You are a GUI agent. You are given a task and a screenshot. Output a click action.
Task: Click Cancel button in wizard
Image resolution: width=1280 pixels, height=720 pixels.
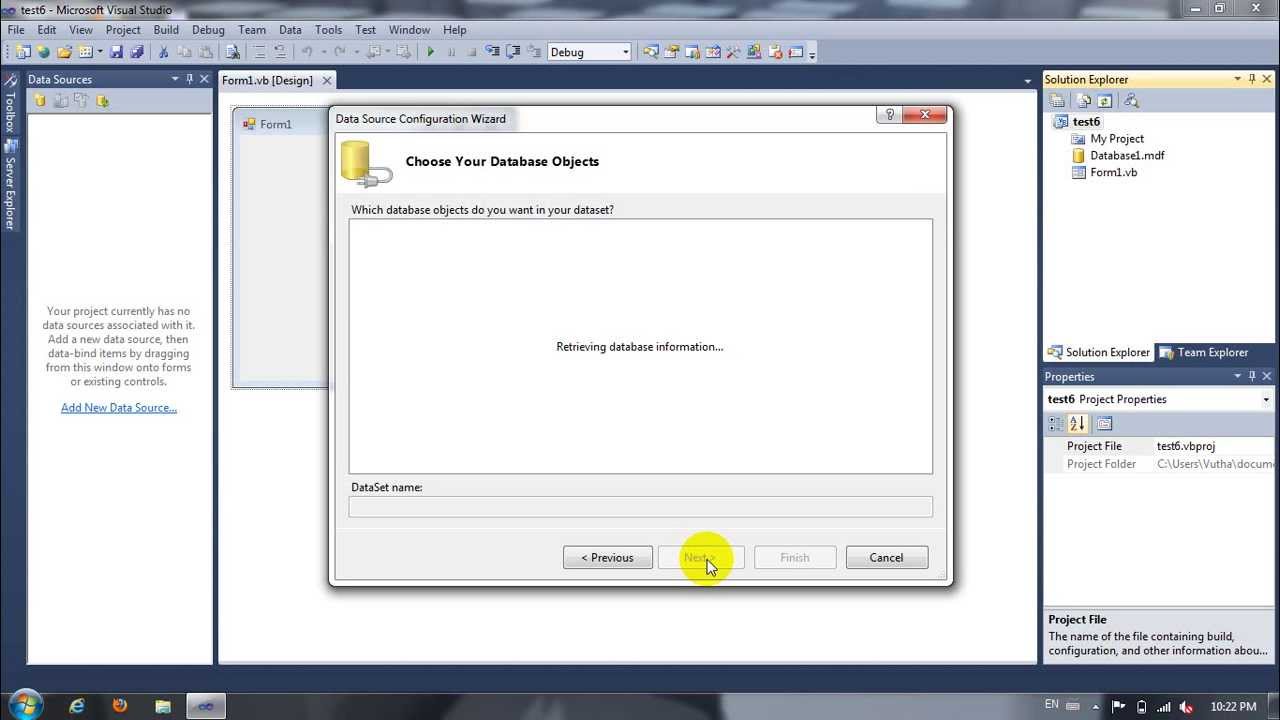tap(886, 558)
